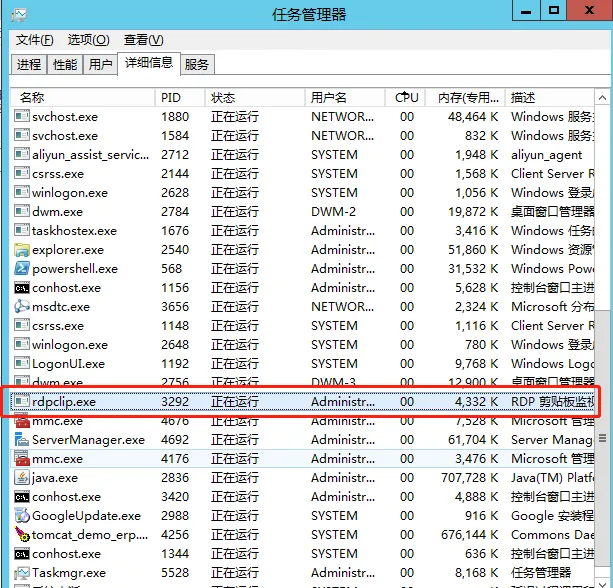Click memory value 51,860 K
Viewport: 613px width, 588px height.
[473, 250]
